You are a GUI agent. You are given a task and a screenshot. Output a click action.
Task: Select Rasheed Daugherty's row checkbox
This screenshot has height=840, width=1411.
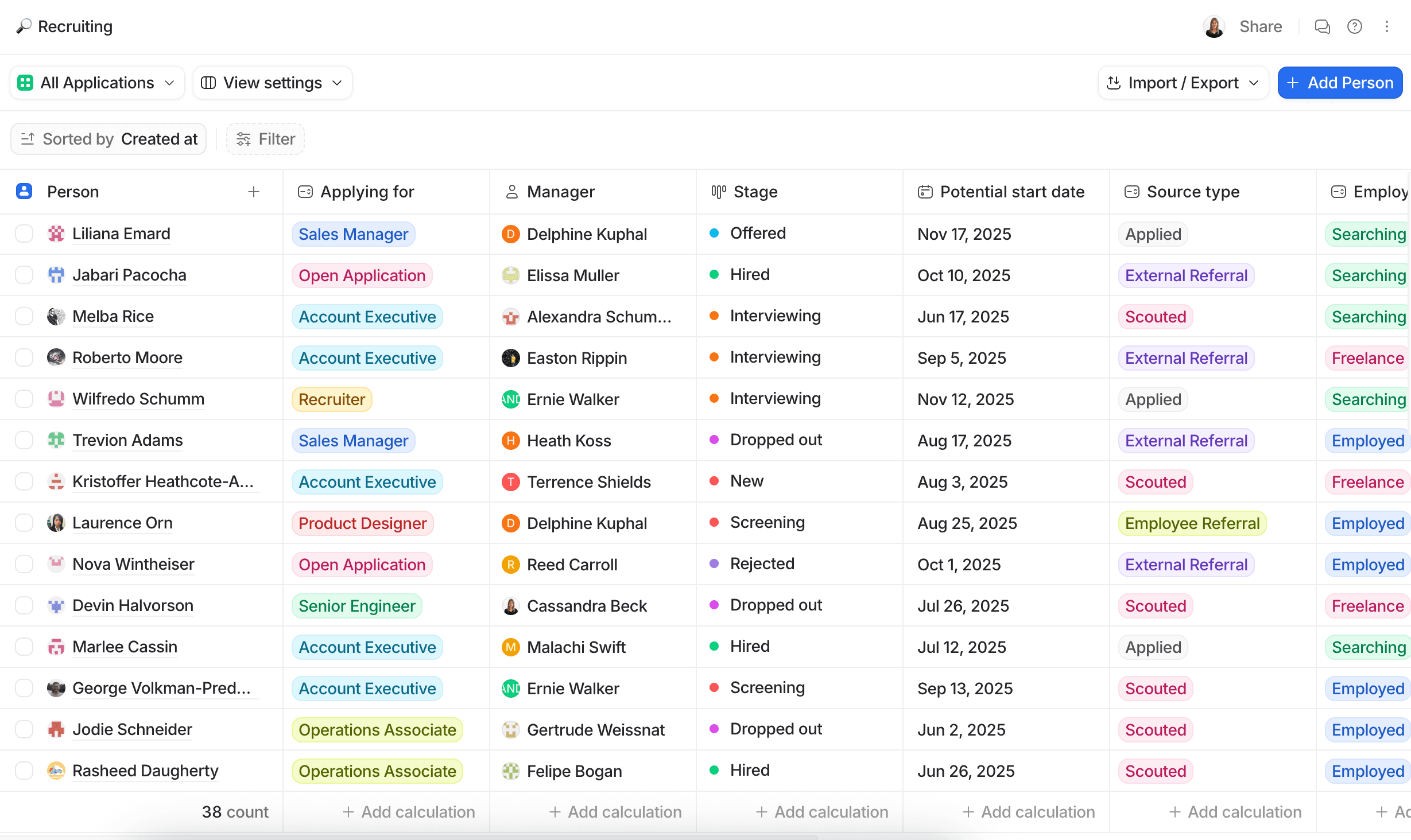(24, 771)
